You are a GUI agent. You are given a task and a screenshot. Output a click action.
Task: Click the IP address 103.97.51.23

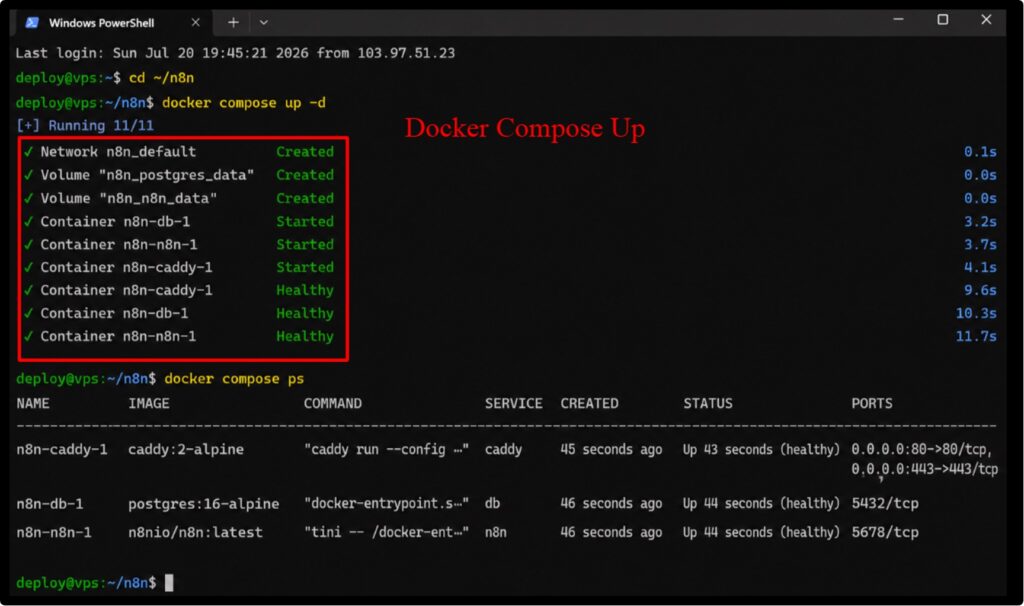coord(406,53)
